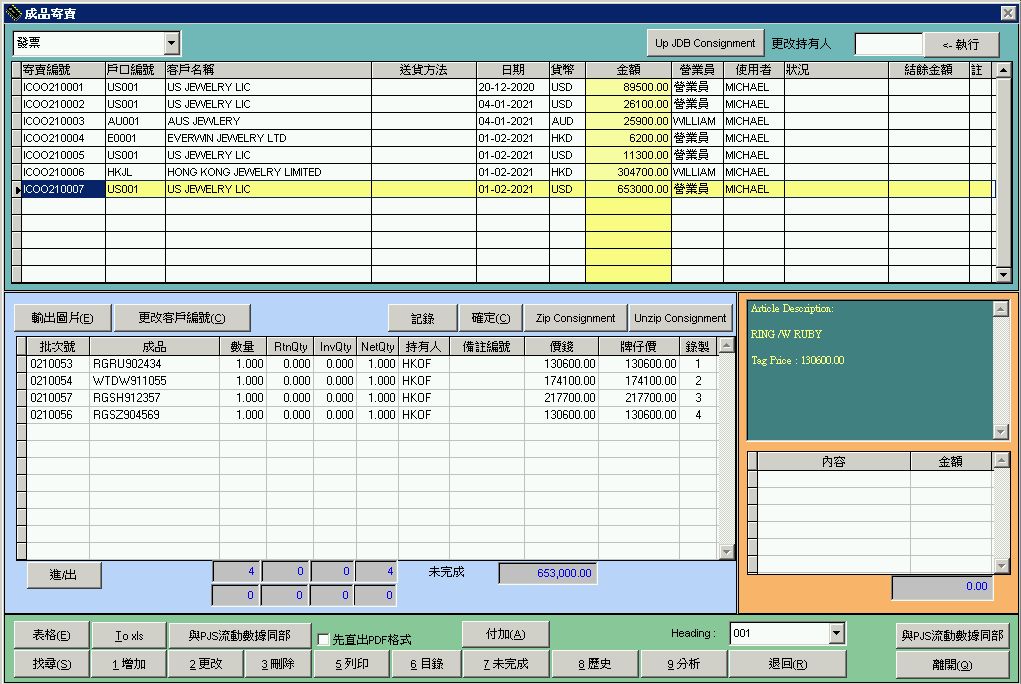
Task: Click the 進/出 button
Action: [64, 575]
